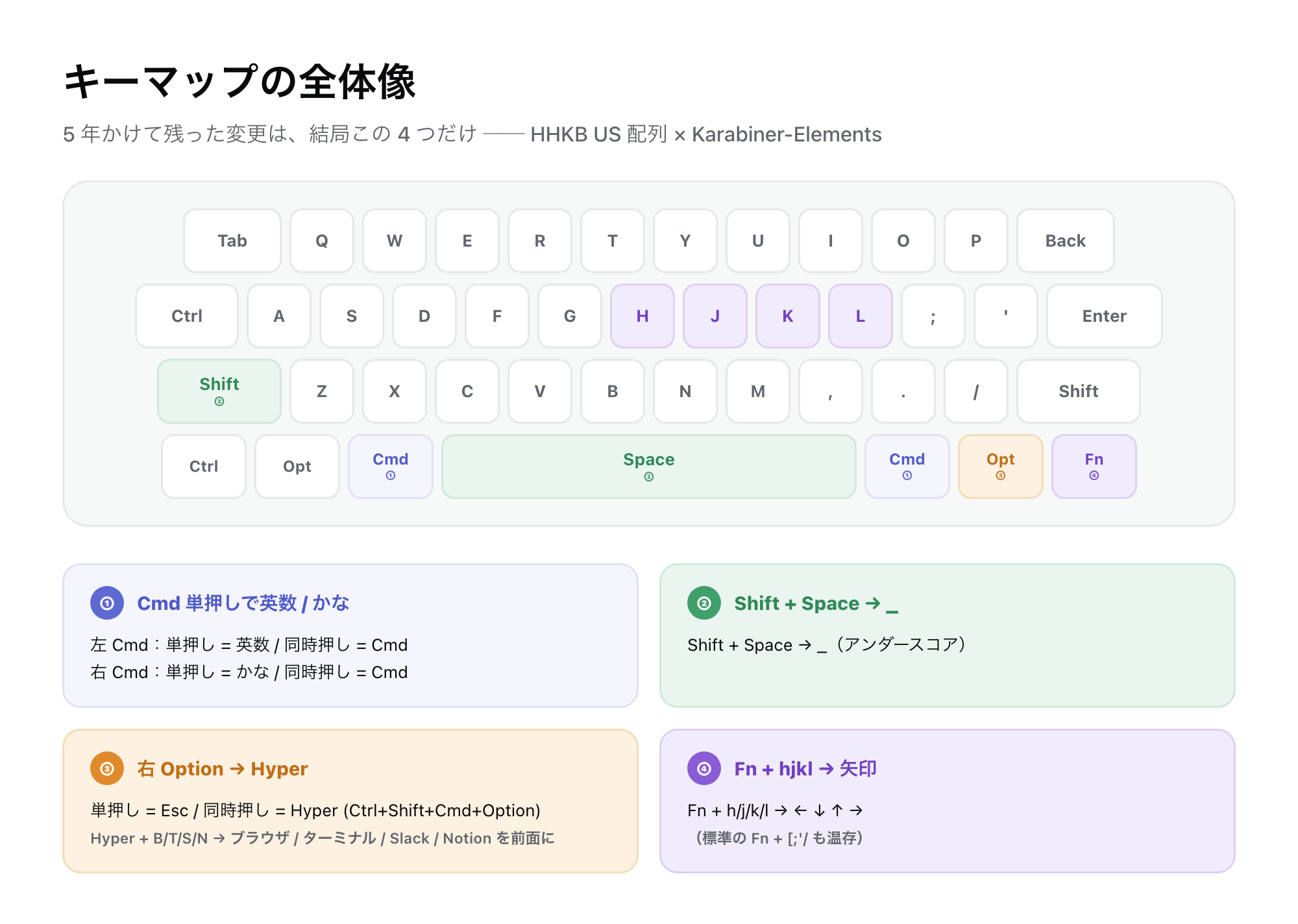
Task: Click the line starting '左 Cmd：単押し = 英数'
Action: tap(249, 645)
